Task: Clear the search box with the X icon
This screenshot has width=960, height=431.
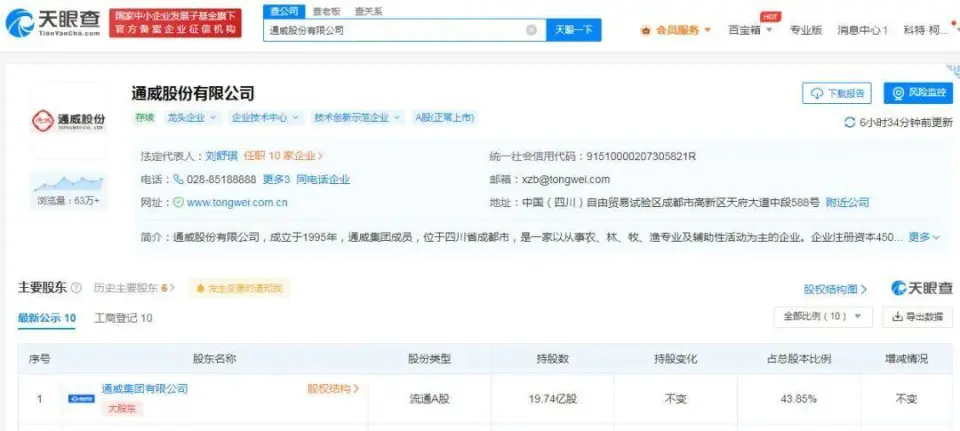Action: point(531,30)
